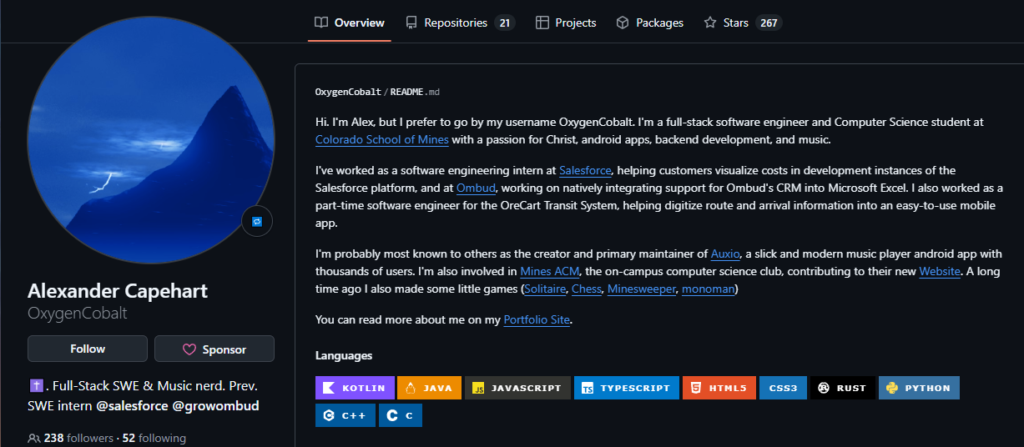Screen dimensions: 1024x447
Task: Open the Repositories tab
Action: tap(460, 22)
